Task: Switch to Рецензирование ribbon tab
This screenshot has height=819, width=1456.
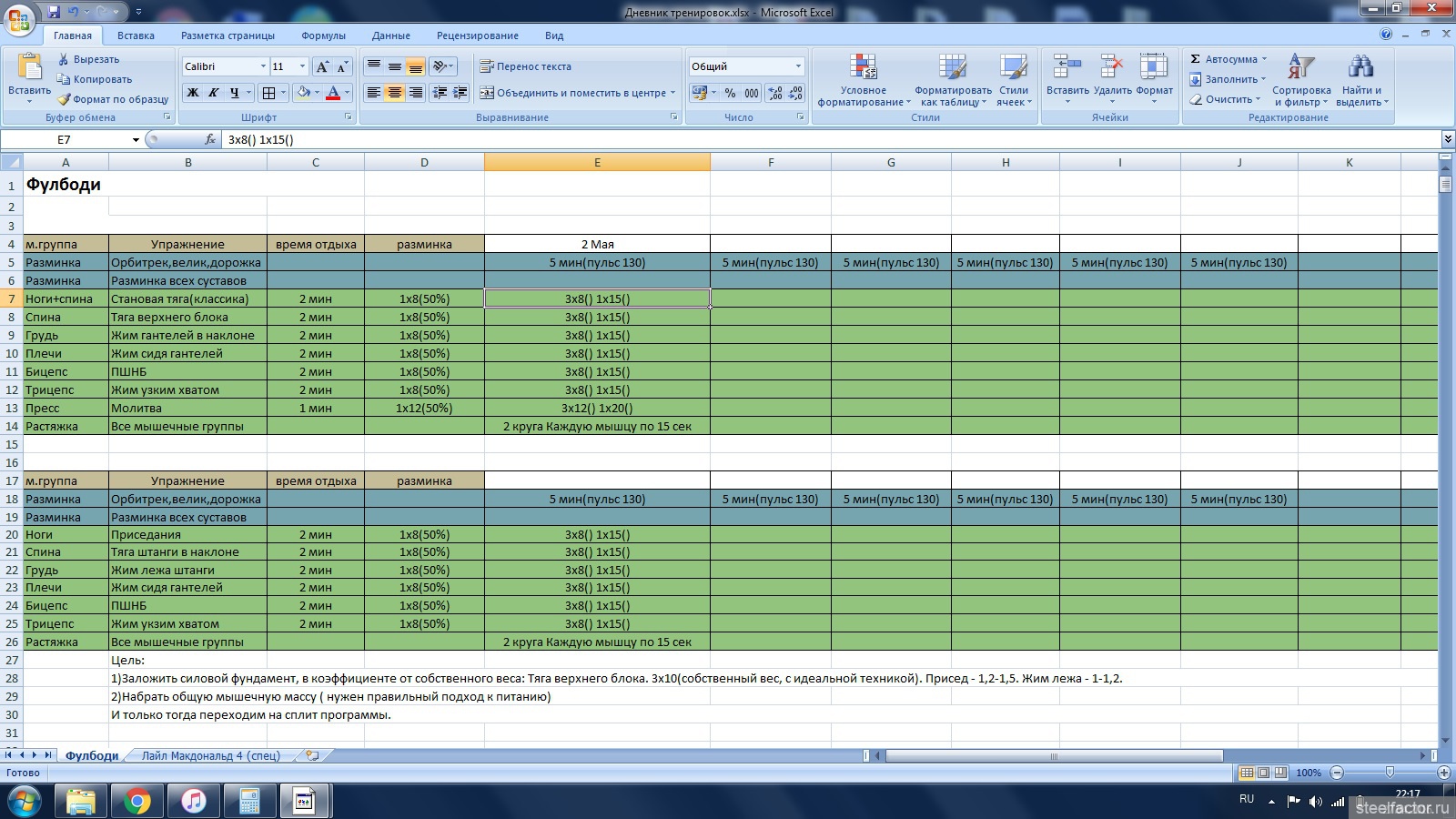Action: click(x=477, y=35)
